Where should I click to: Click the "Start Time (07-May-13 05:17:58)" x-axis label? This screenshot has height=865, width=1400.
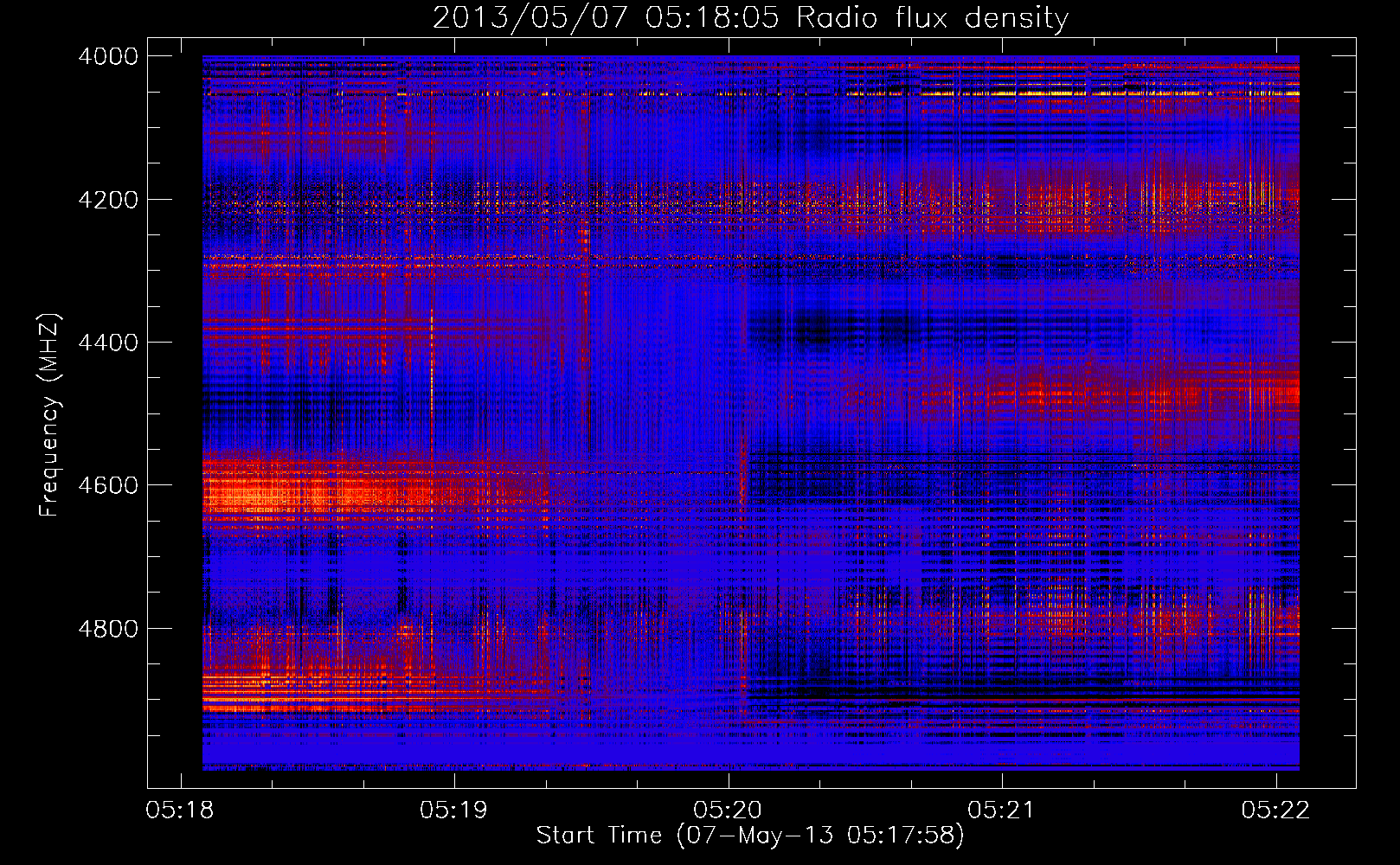750,836
